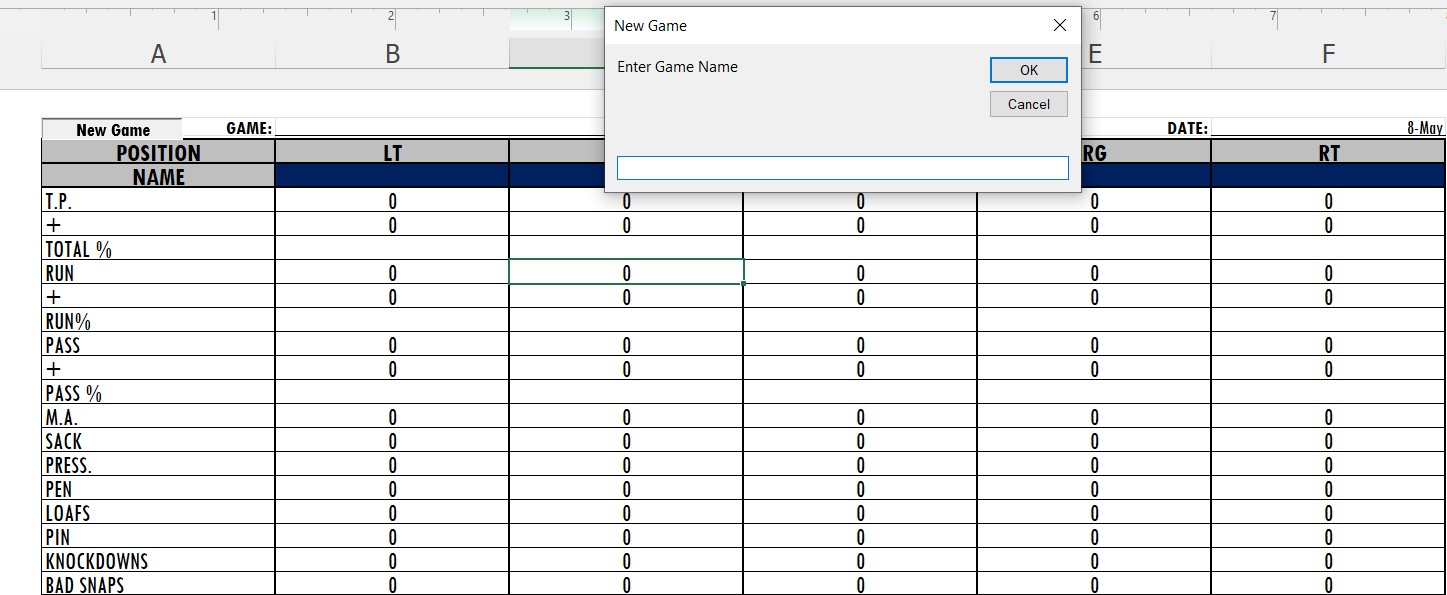The height and width of the screenshot is (595, 1447).
Task: Close the New Game dialog with X
Action: [1059, 26]
